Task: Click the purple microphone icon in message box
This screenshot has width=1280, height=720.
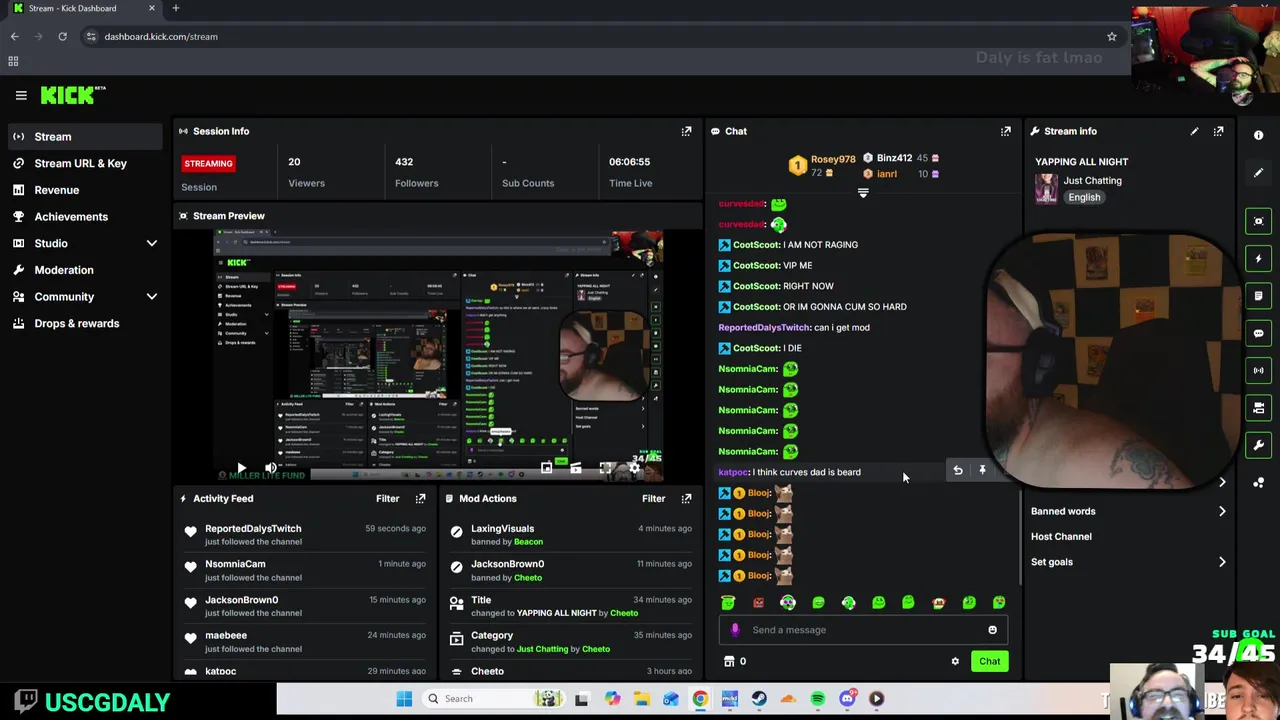Action: point(735,630)
